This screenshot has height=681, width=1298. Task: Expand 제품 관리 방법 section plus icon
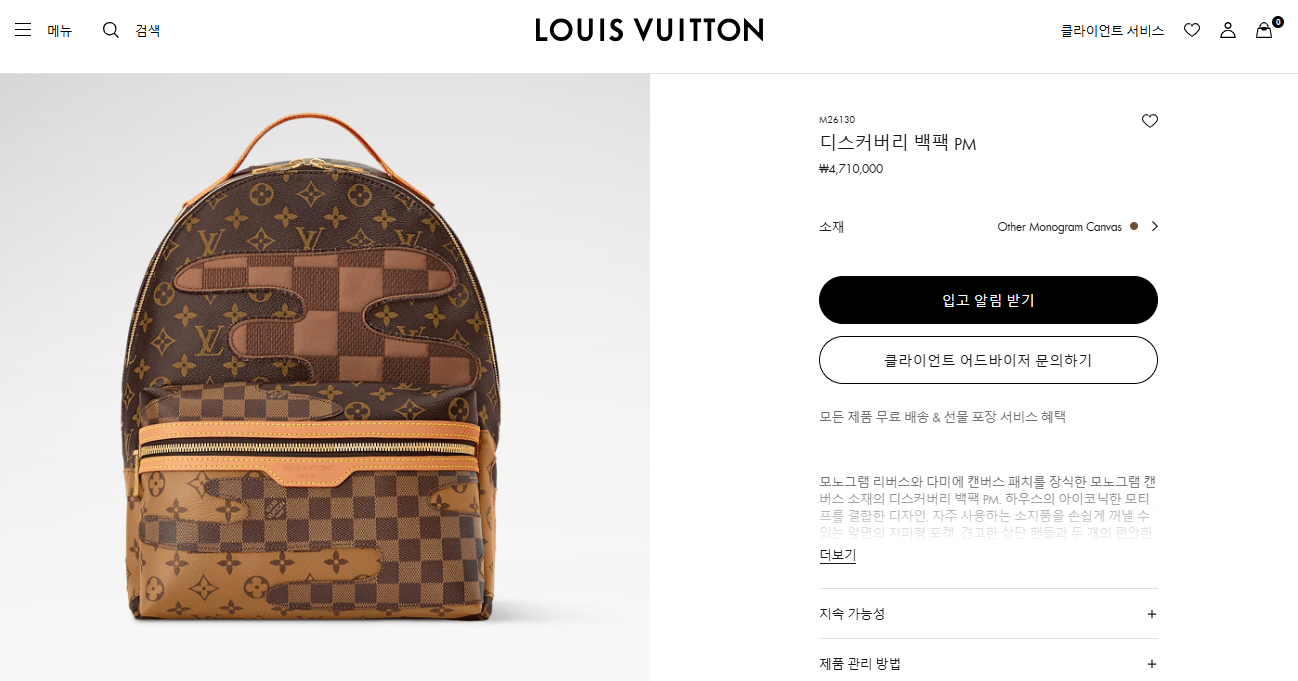[1152, 664]
